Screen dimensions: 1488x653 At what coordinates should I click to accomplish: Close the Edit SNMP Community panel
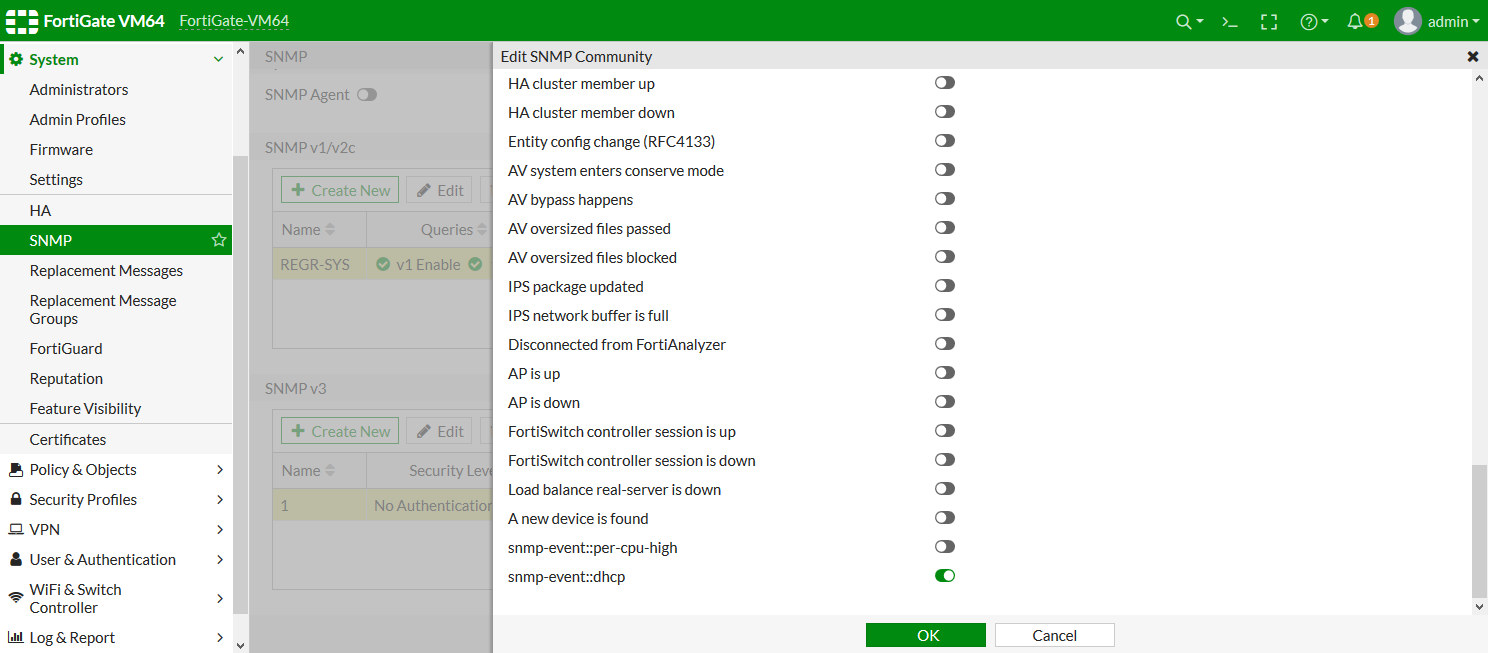(1473, 57)
